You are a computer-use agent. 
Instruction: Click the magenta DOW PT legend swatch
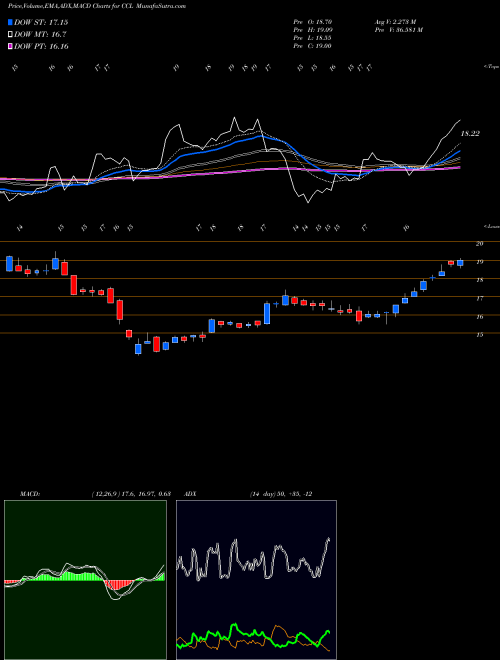click(10, 46)
